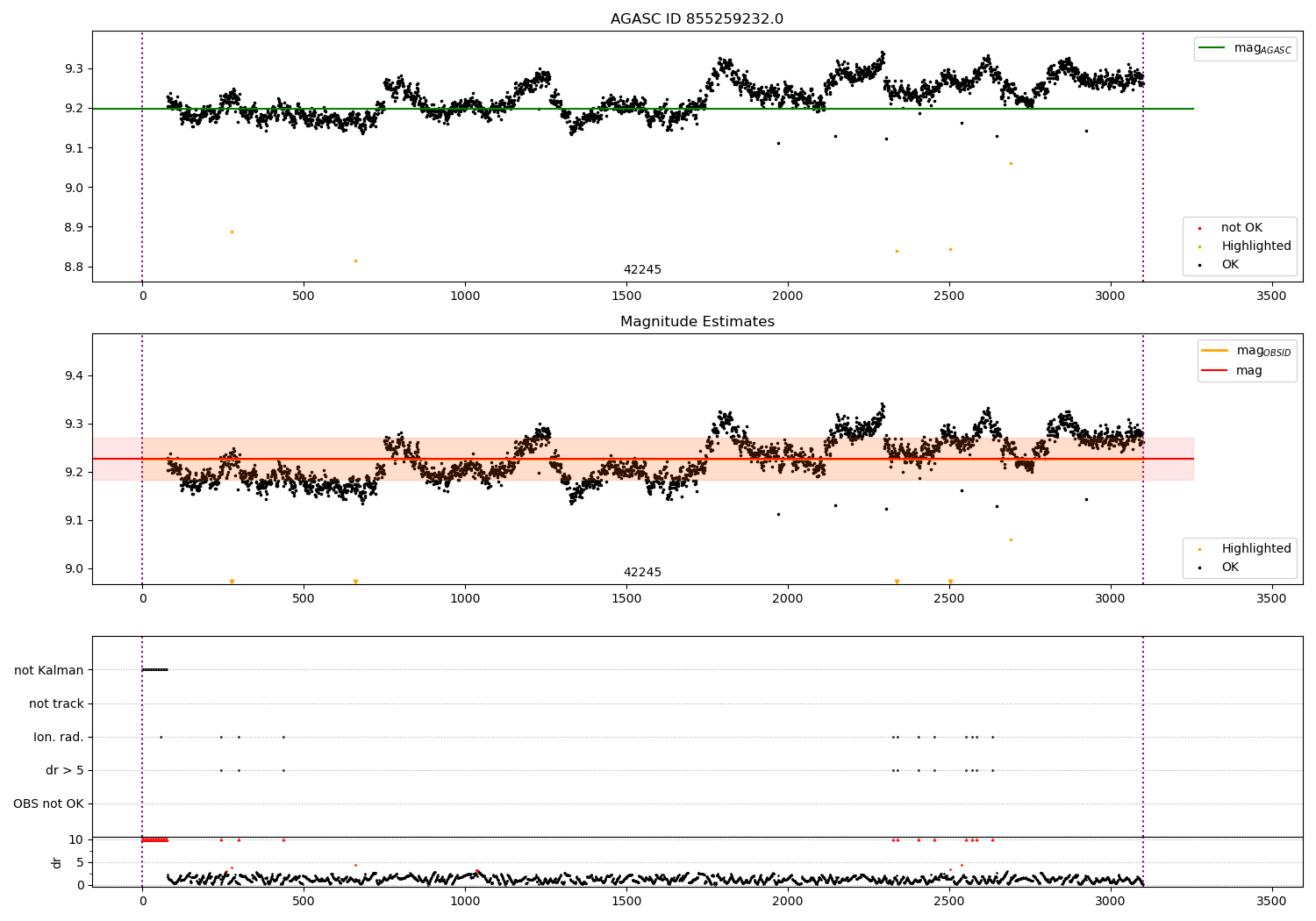Click the "2000" x-tick under the Magnitude Estimates plot

788,599
